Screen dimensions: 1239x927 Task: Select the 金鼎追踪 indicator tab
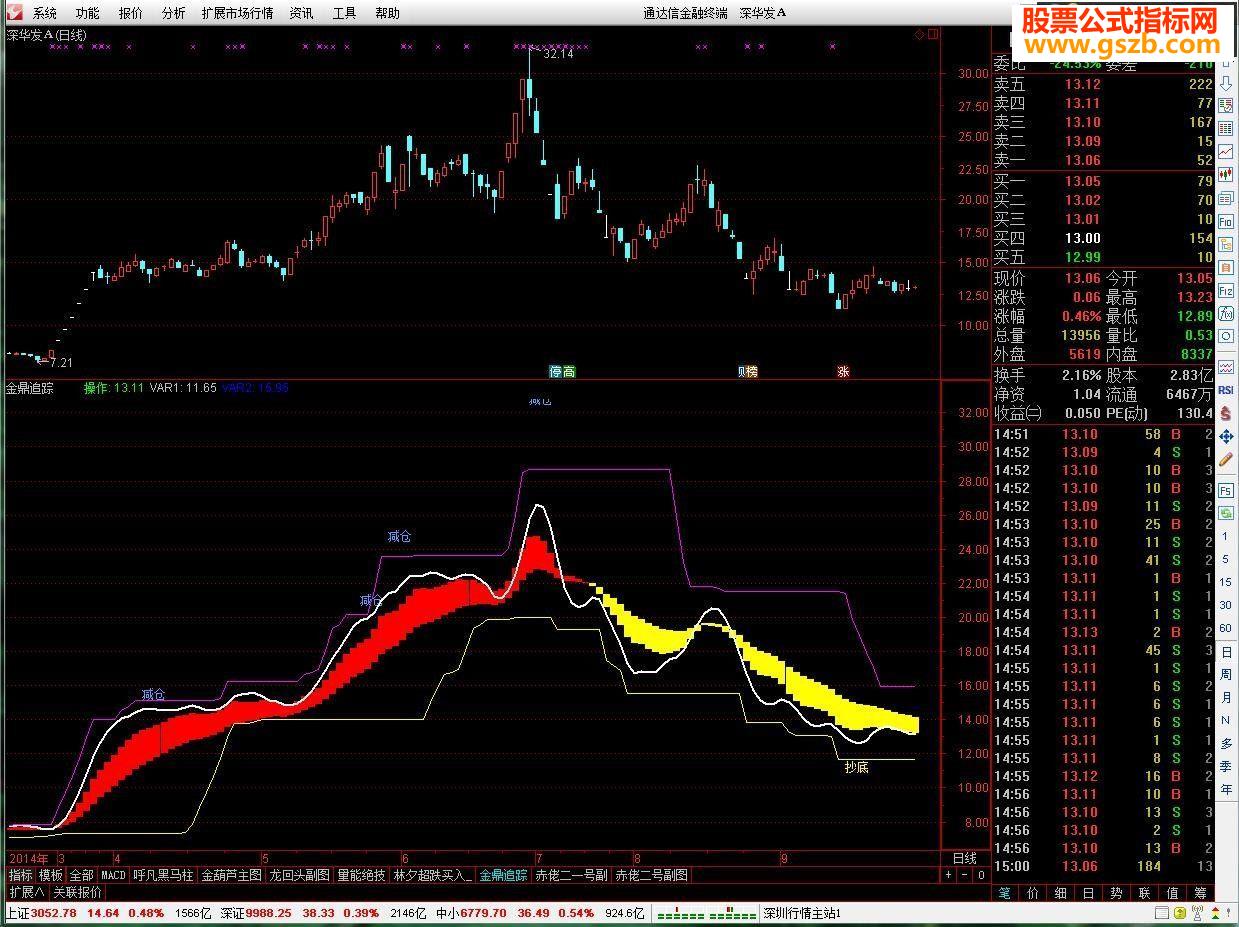tap(503, 875)
